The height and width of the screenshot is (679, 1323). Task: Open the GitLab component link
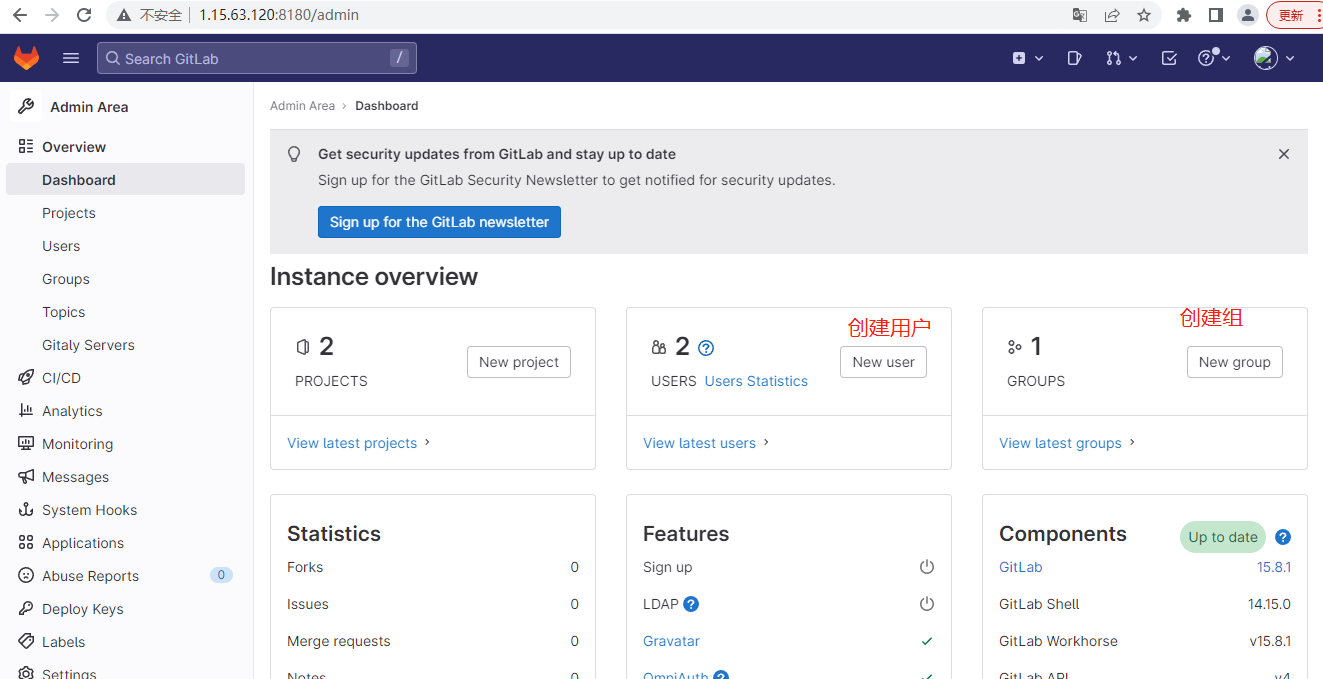tap(1021, 567)
